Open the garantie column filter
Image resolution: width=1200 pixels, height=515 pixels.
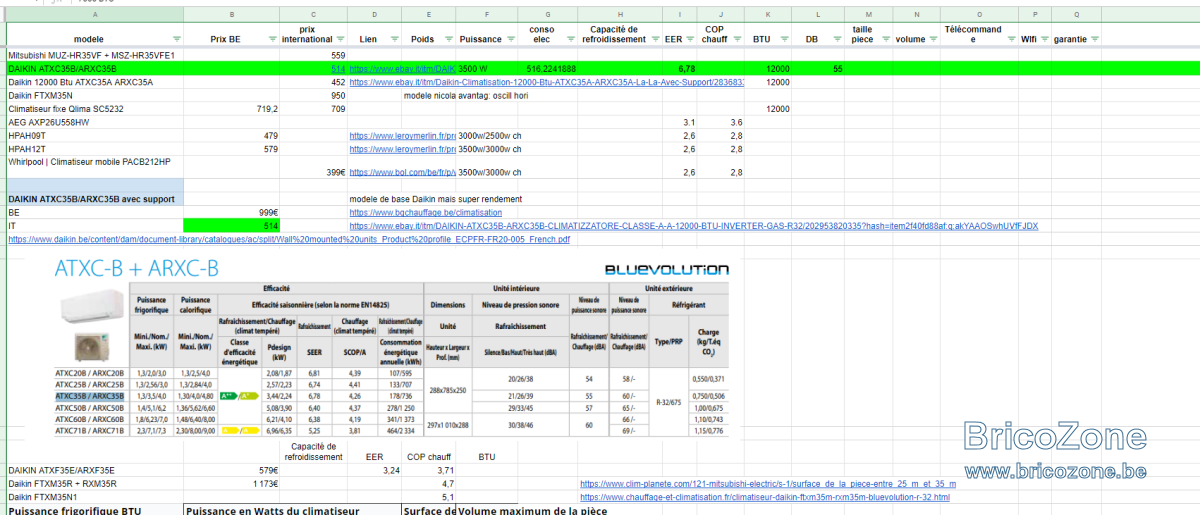[1094, 38]
